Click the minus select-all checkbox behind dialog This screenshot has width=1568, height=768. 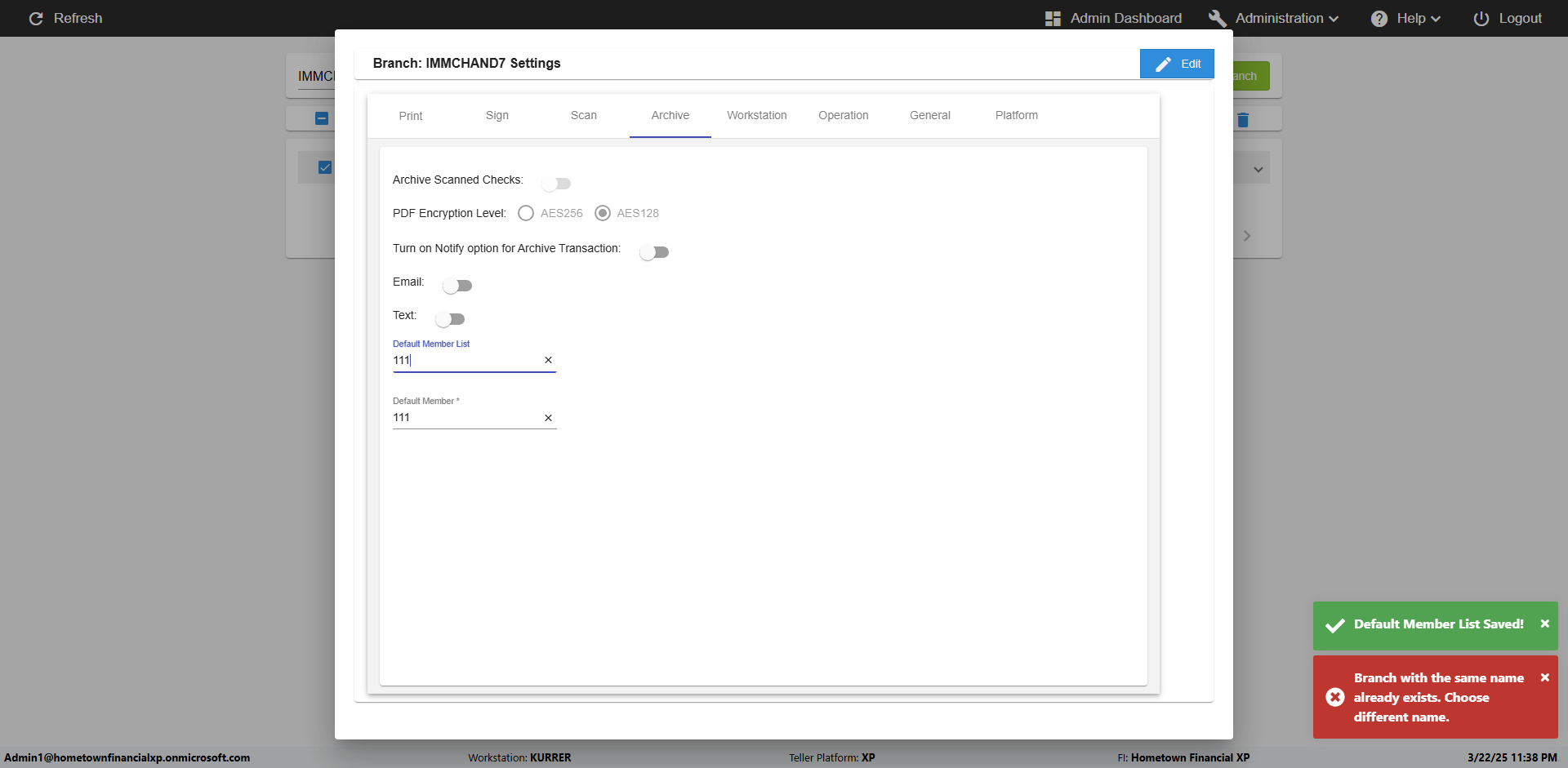[322, 118]
